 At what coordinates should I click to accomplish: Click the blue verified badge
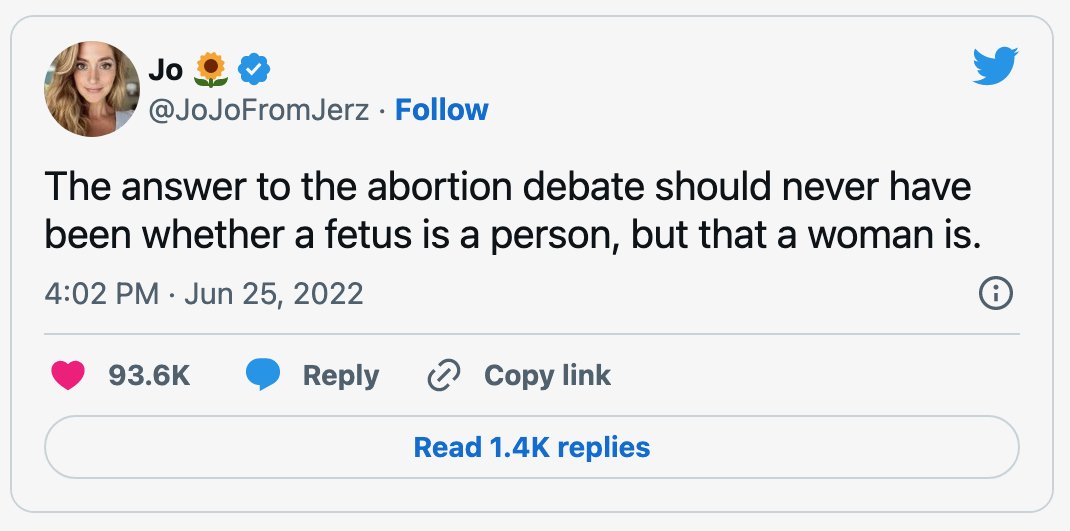(255, 69)
